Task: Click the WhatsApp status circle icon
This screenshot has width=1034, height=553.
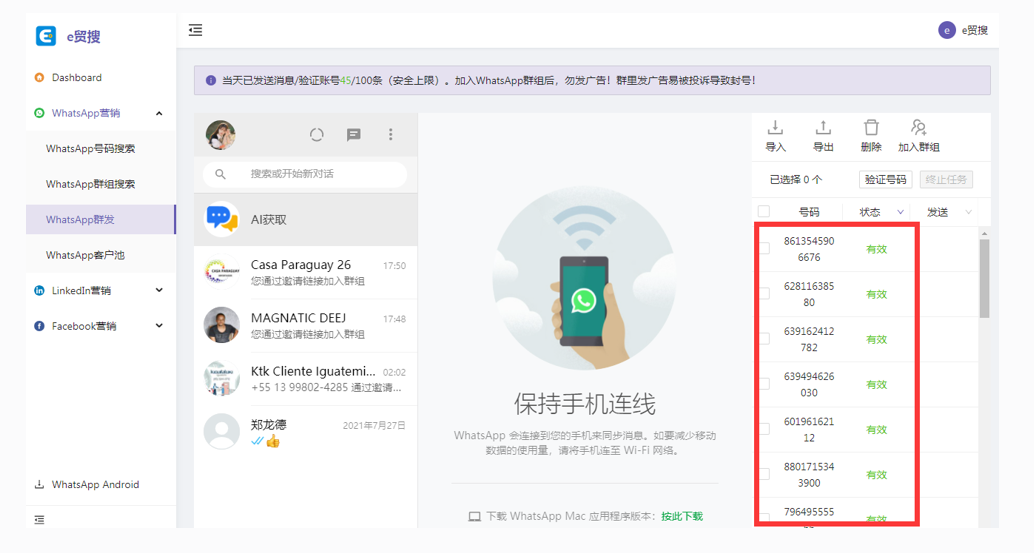Action: coord(317,135)
